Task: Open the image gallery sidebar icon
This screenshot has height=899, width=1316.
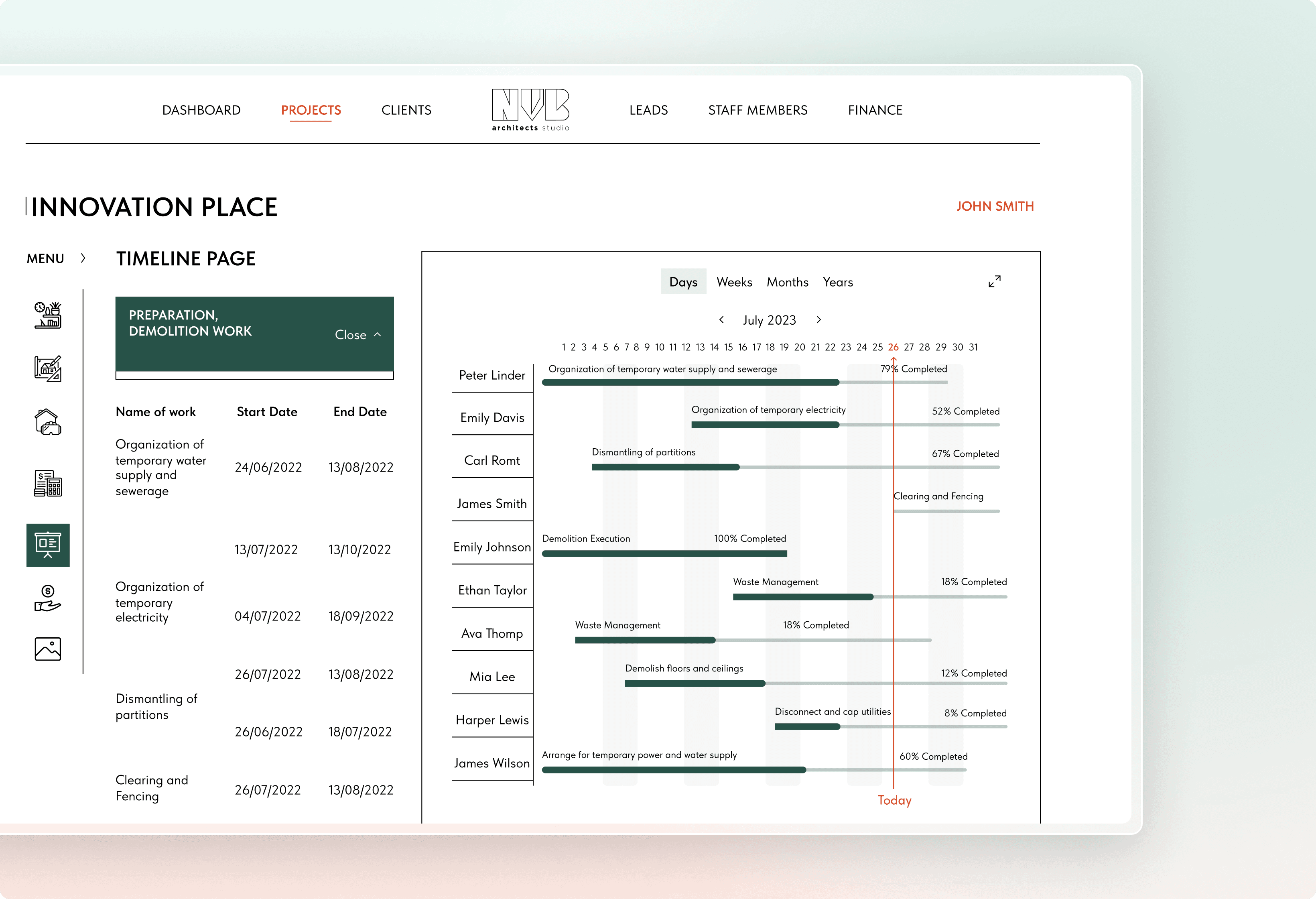Action: (x=48, y=649)
